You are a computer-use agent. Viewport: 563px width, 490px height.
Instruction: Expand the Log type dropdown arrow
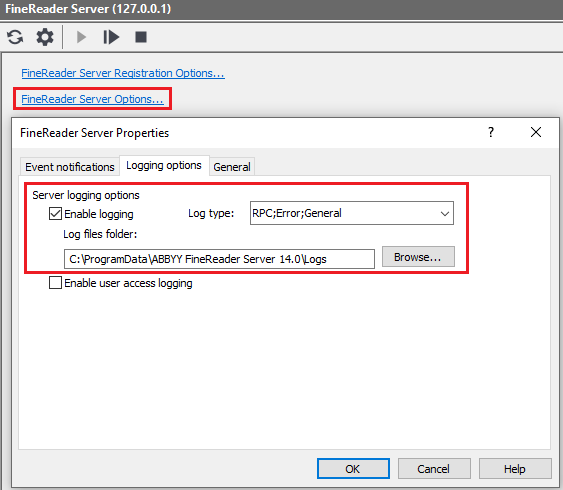point(445,214)
